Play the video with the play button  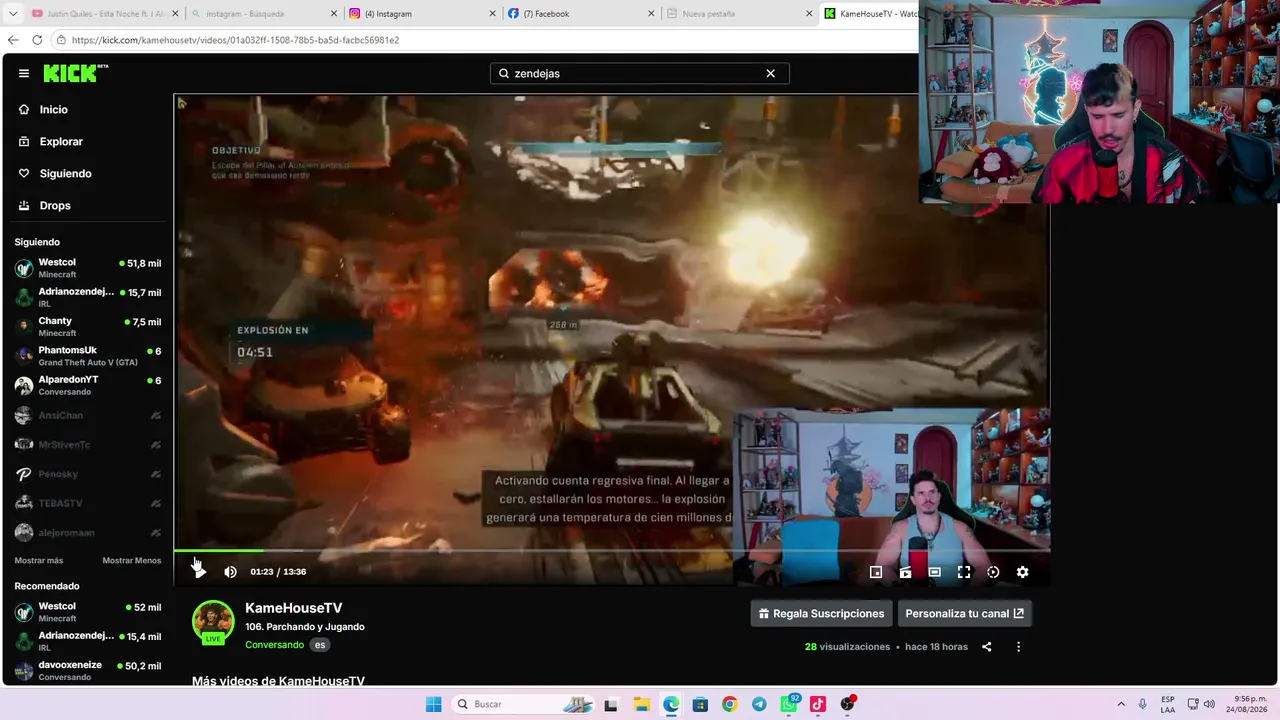coord(199,572)
